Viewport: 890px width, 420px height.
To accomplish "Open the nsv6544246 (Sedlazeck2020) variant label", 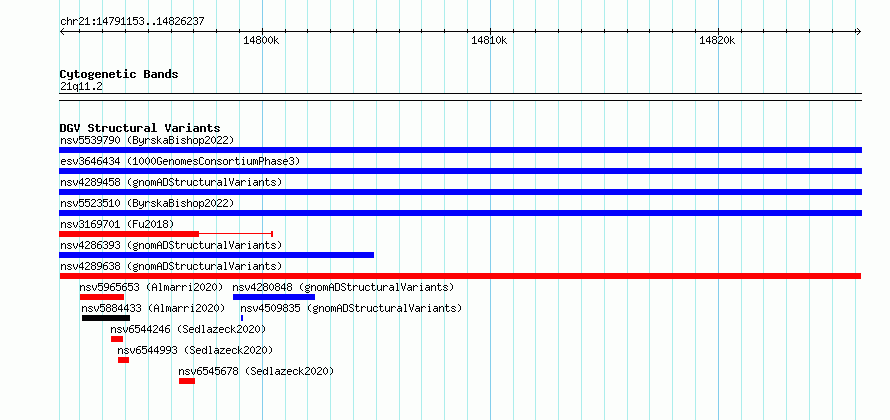I will (188, 329).
